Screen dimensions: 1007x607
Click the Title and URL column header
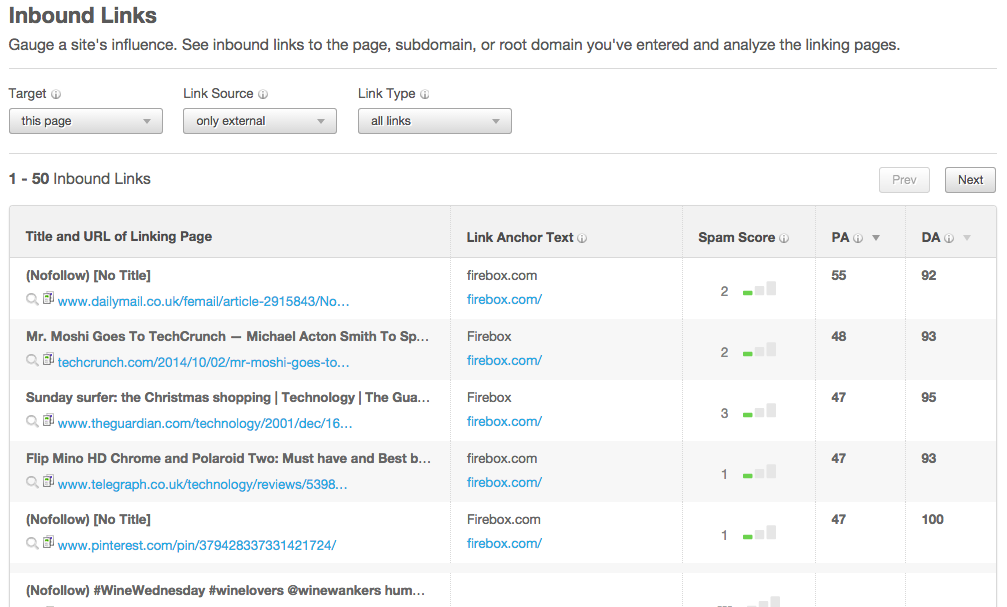119,237
